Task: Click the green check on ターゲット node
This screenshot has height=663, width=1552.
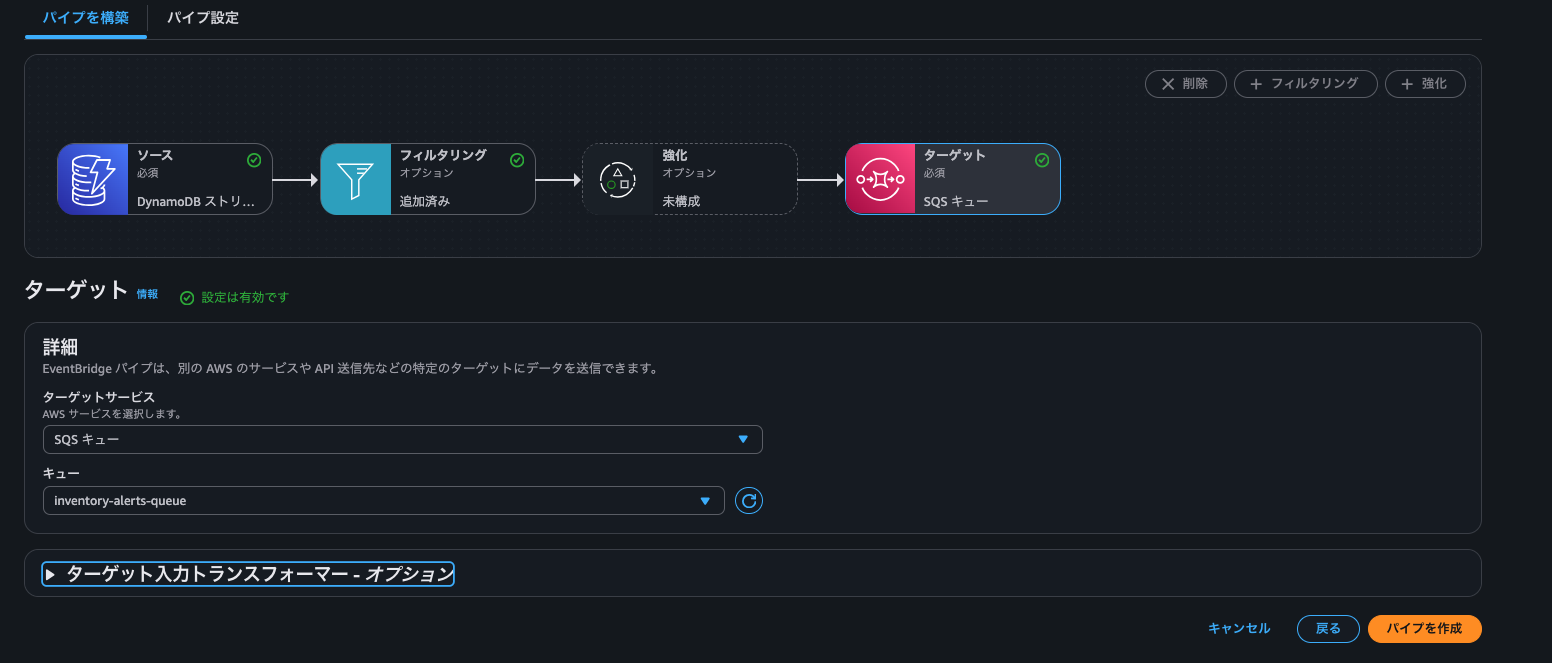Action: [1042, 160]
